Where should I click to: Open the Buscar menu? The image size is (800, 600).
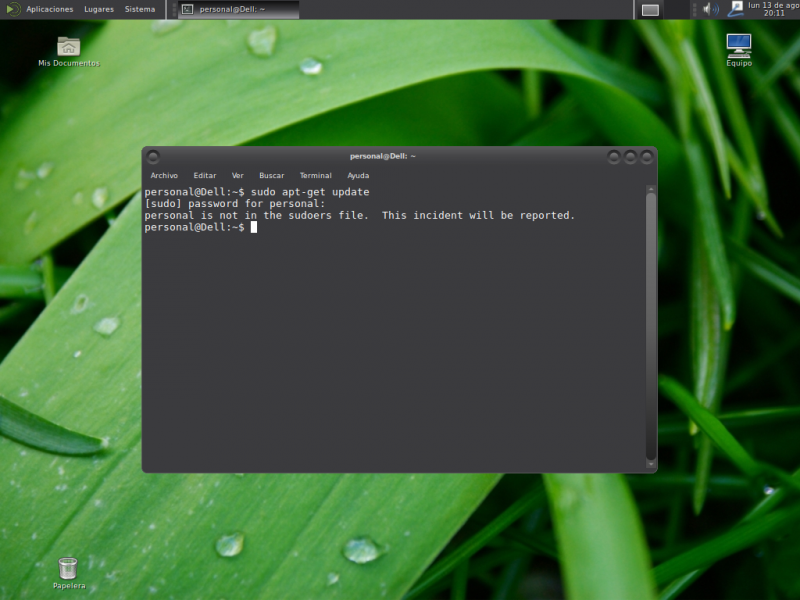tap(272, 175)
